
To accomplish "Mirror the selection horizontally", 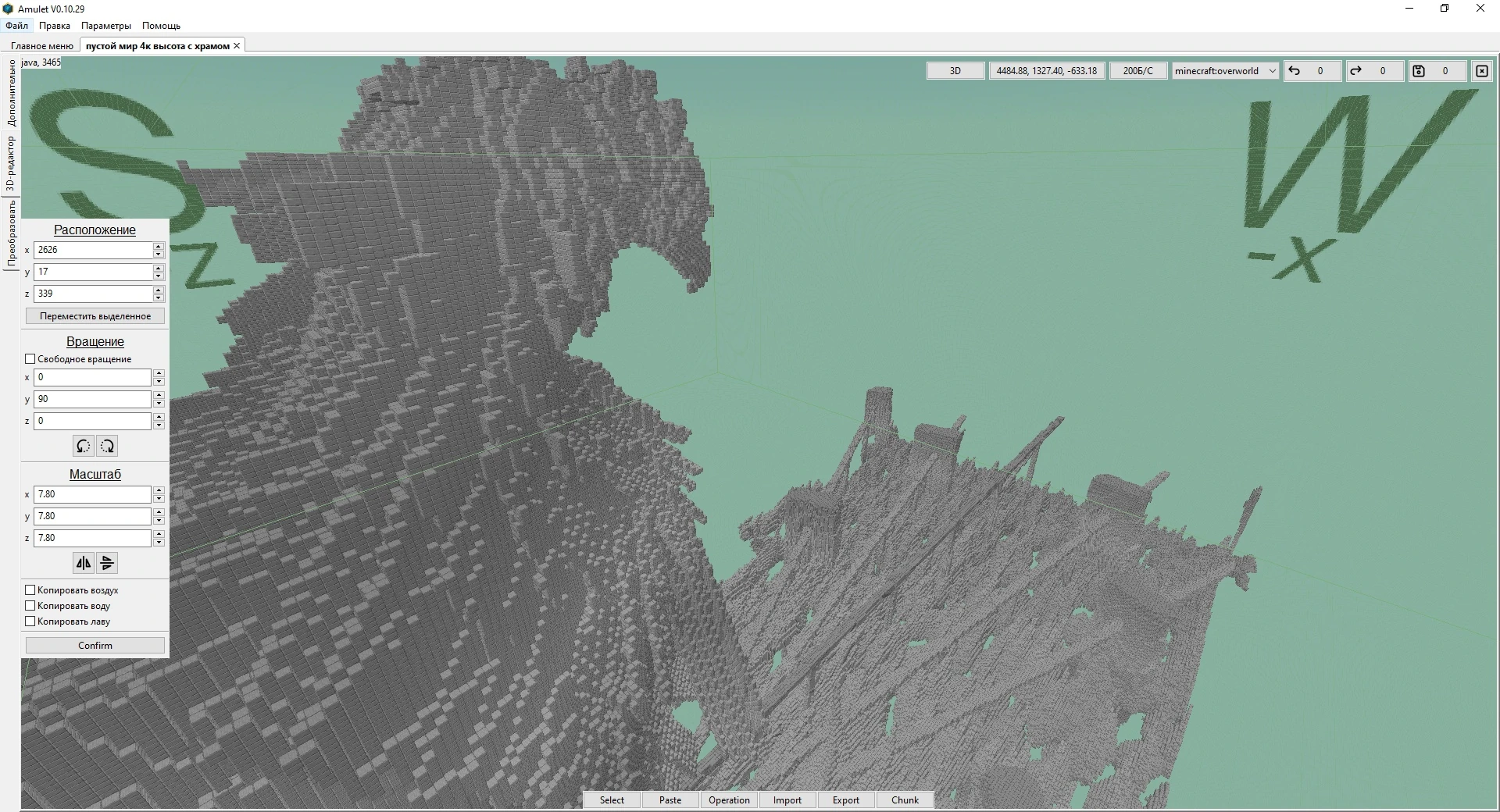I will pyautogui.click(x=84, y=563).
